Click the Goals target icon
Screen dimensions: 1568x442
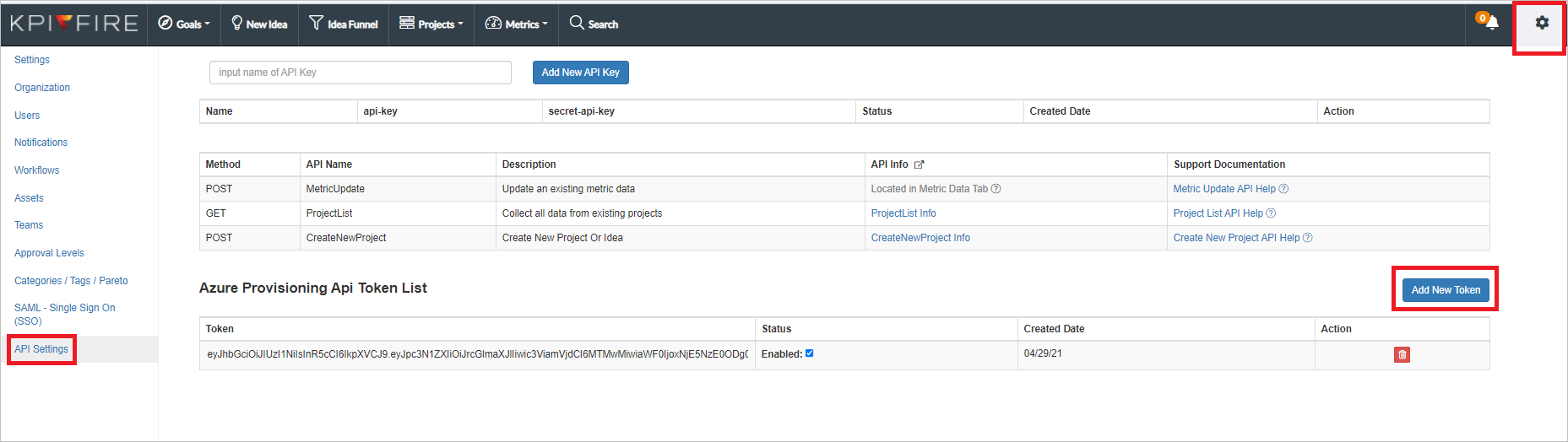pyautogui.click(x=165, y=23)
